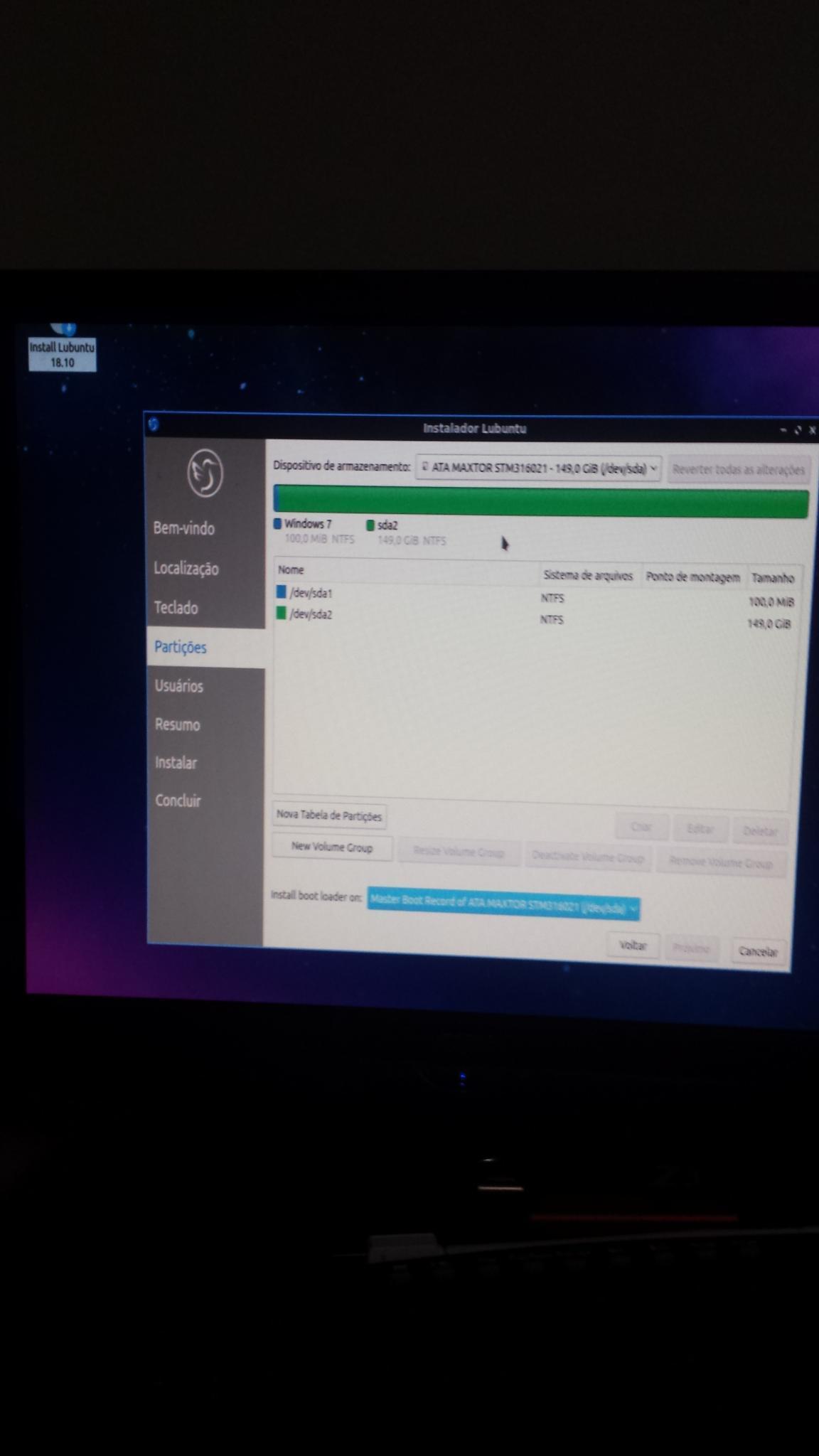Go back with the Voltar button
819x1456 pixels.
tap(633, 946)
